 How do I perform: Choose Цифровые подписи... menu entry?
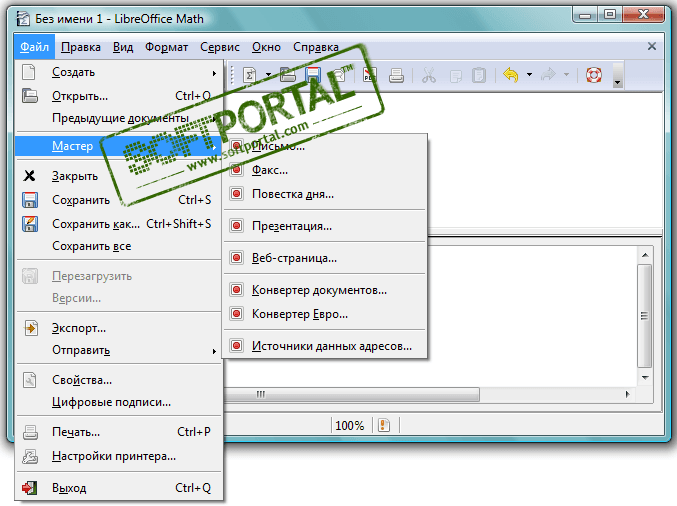pos(119,402)
